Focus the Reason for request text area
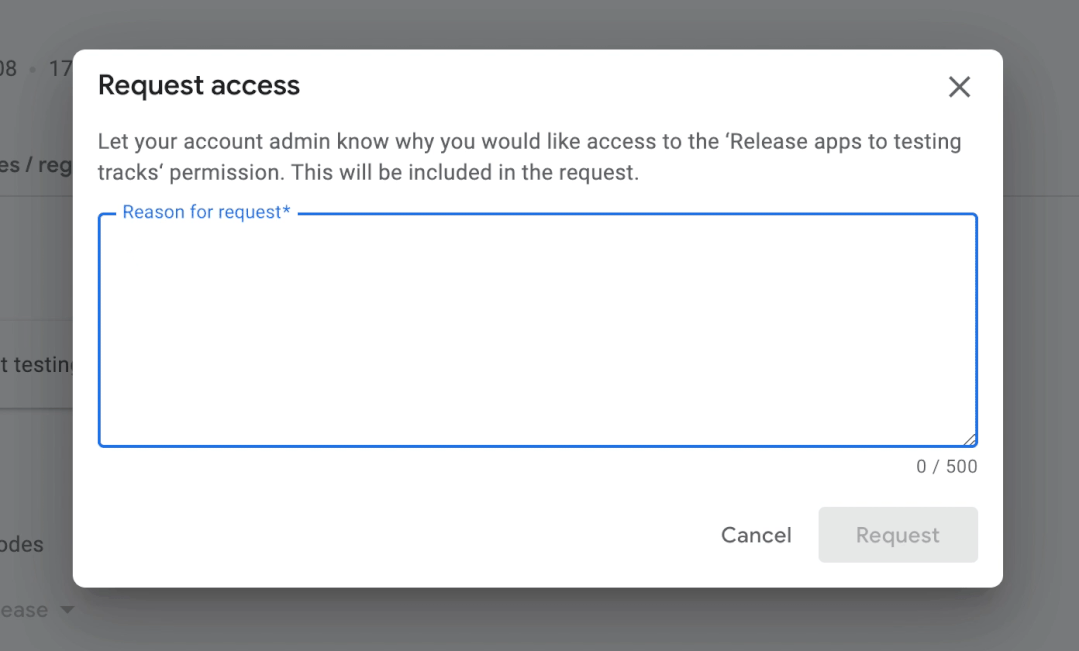1079x651 pixels. 537,330
